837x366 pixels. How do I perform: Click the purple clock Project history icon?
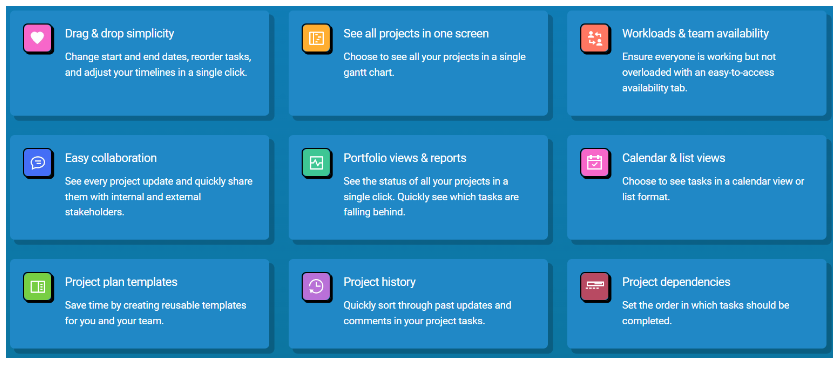pyautogui.click(x=316, y=287)
